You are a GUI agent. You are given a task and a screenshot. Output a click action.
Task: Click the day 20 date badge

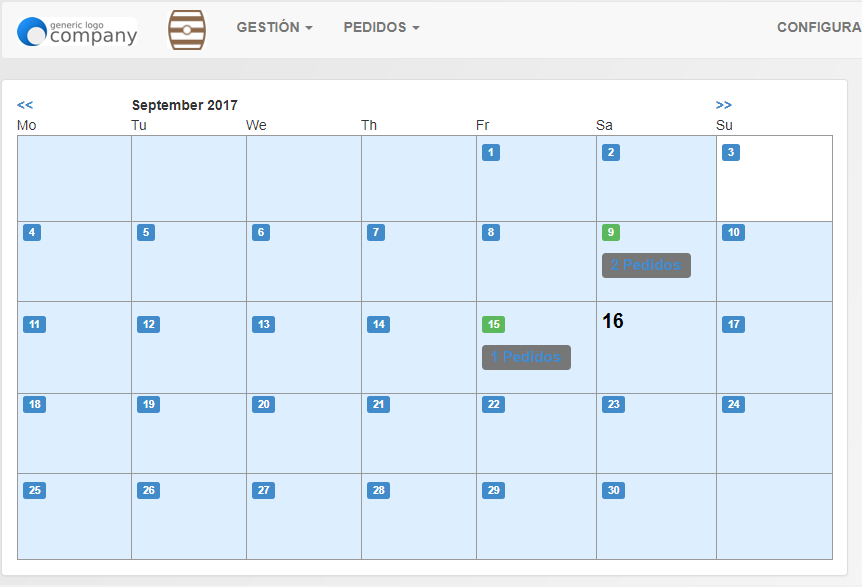(x=263, y=405)
